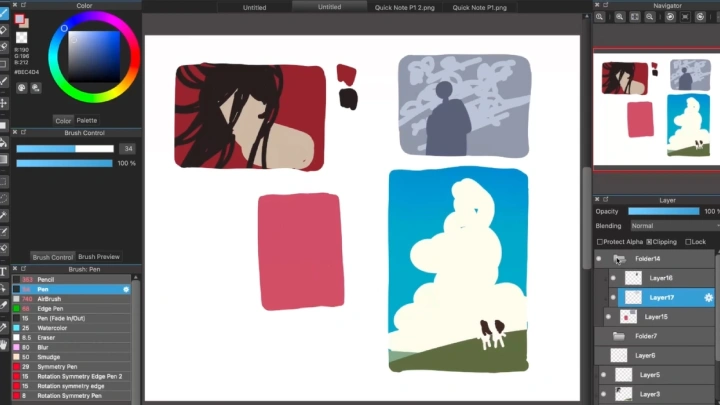The width and height of the screenshot is (720, 405).
Task: Undock the Navigator panel with the float icon
Action: pyautogui.click(x=606, y=5)
